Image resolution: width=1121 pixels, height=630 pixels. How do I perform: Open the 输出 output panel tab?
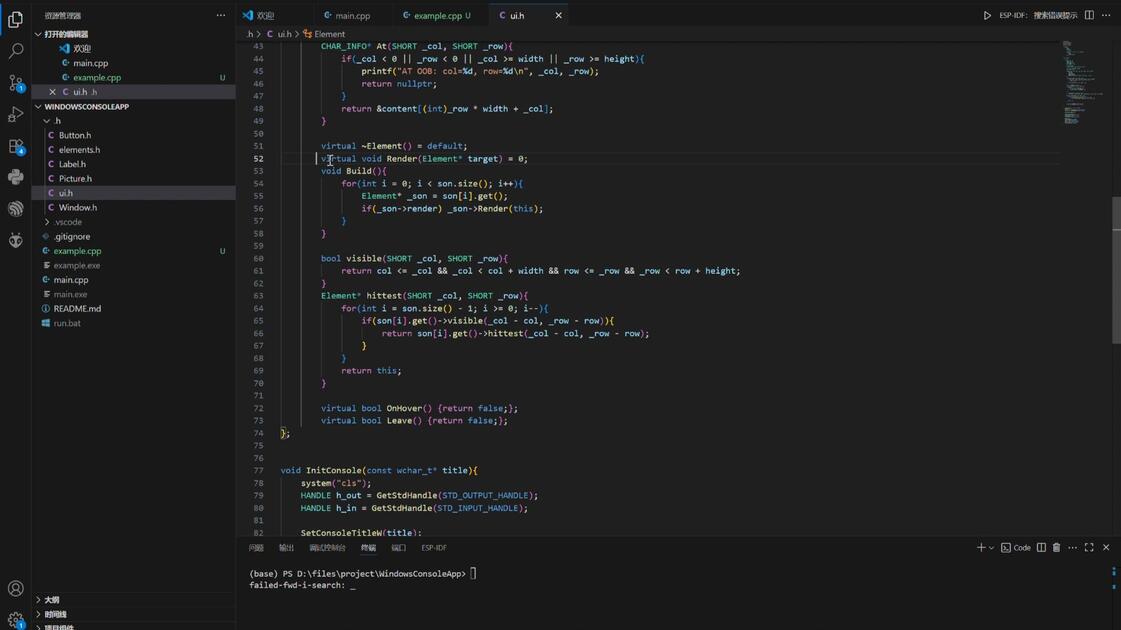(x=286, y=548)
